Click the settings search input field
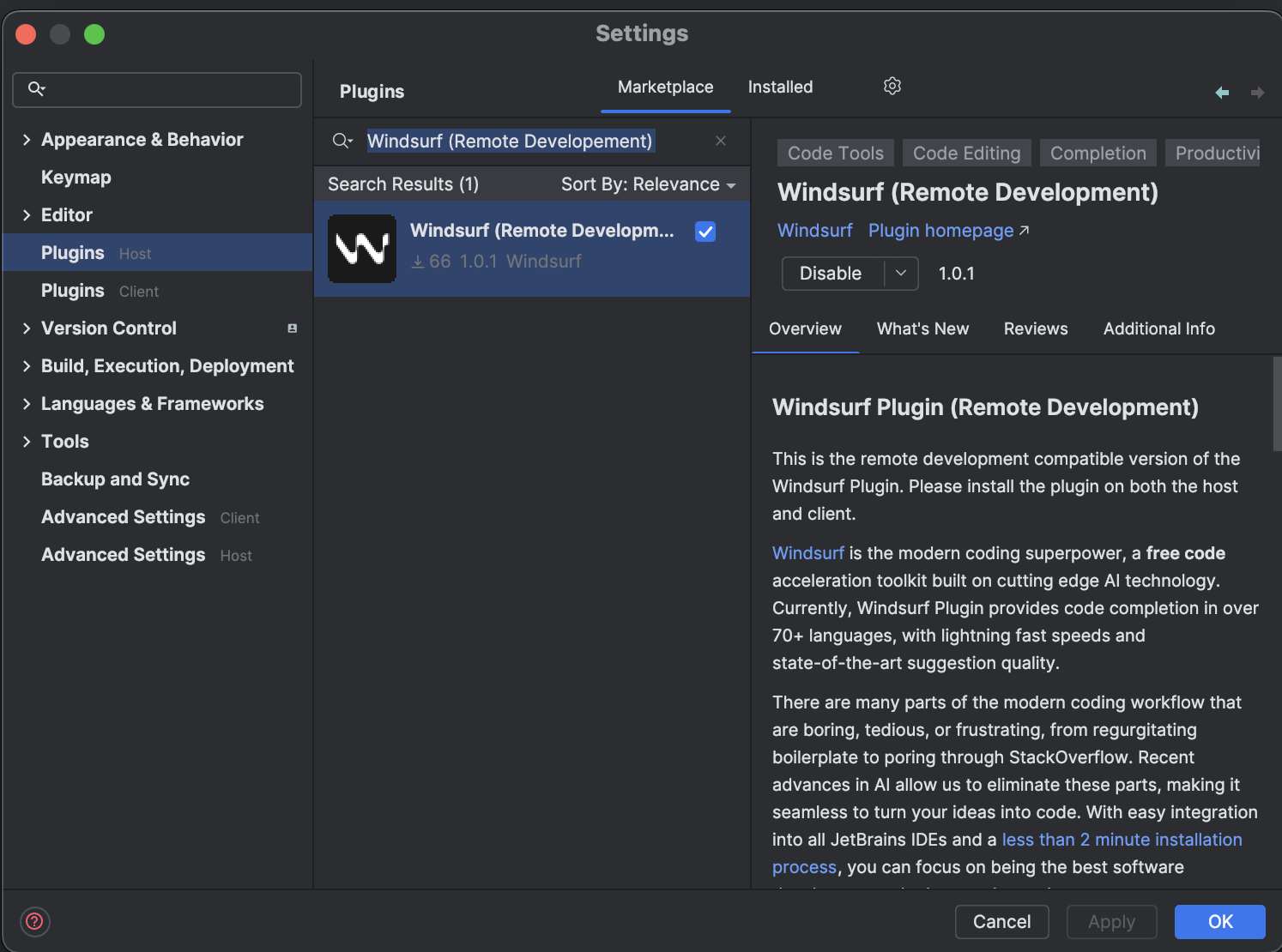The width and height of the screenshot is (1282, 952). click(x=172, y=89)
